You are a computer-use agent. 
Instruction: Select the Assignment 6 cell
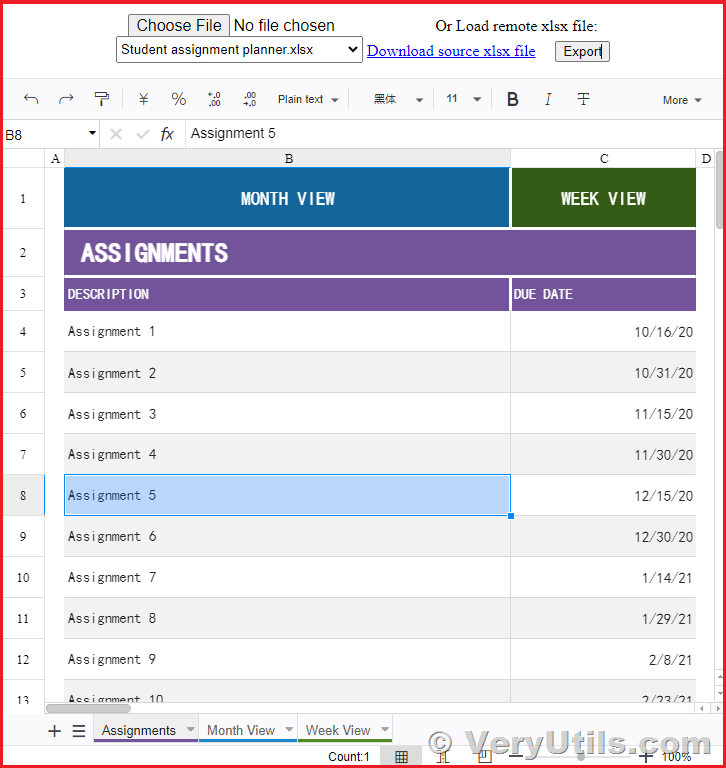tap(287, 536)
